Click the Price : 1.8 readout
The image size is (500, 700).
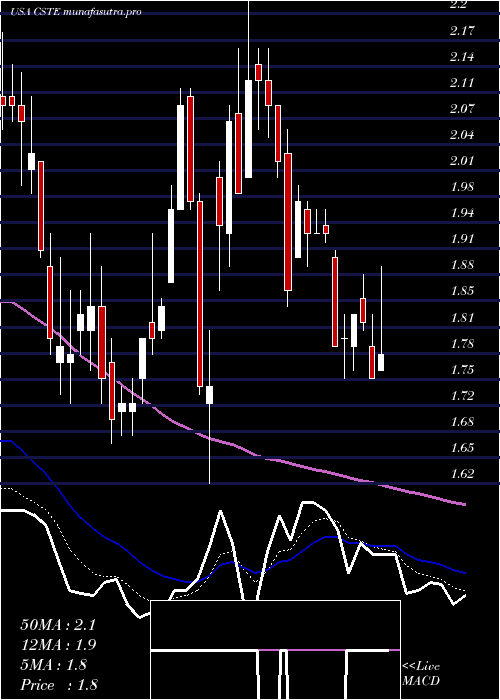tap(58, 684)
